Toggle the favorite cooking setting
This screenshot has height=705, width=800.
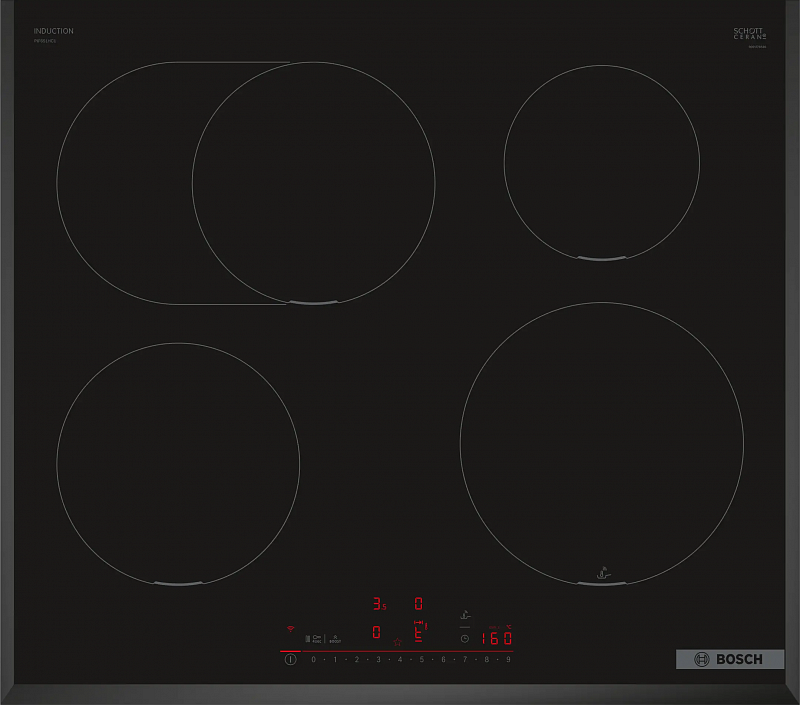click(x=398, y=642)
